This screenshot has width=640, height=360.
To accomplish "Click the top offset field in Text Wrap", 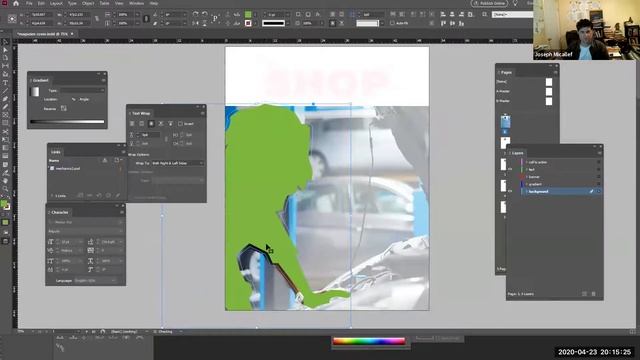I will coord(149,135).
